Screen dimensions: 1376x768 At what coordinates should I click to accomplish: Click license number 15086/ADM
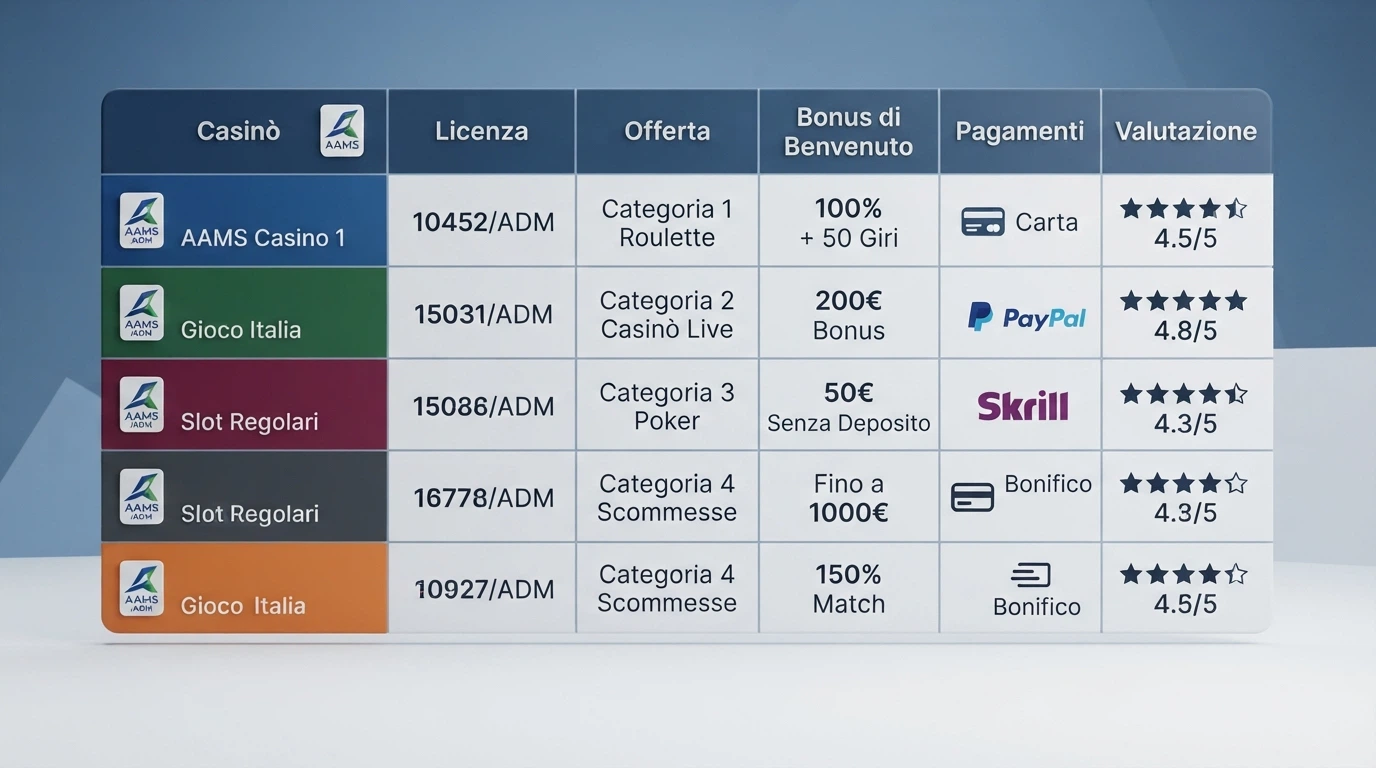(x=484, y=406)
